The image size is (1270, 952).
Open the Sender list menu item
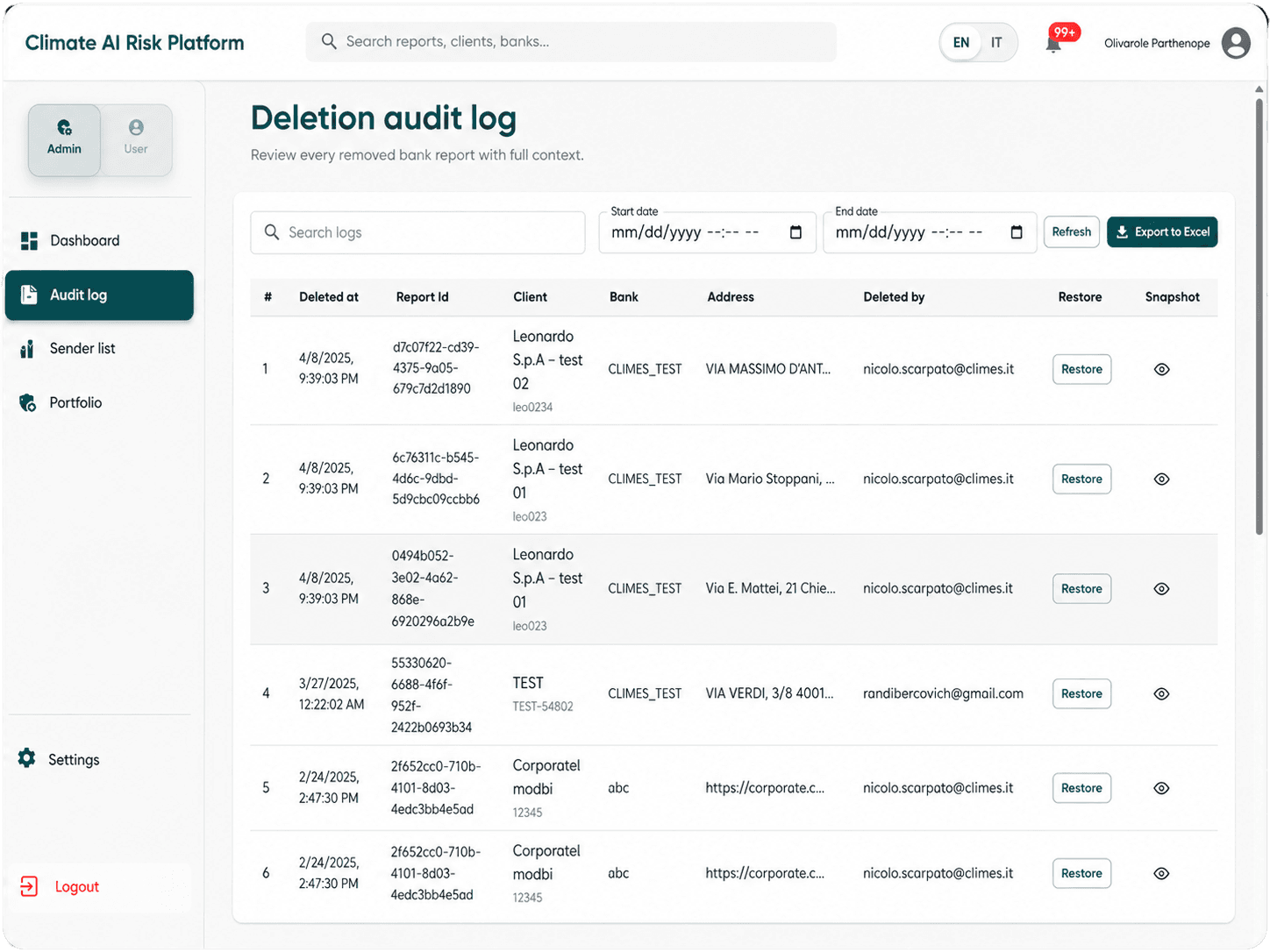click(98, 349)
